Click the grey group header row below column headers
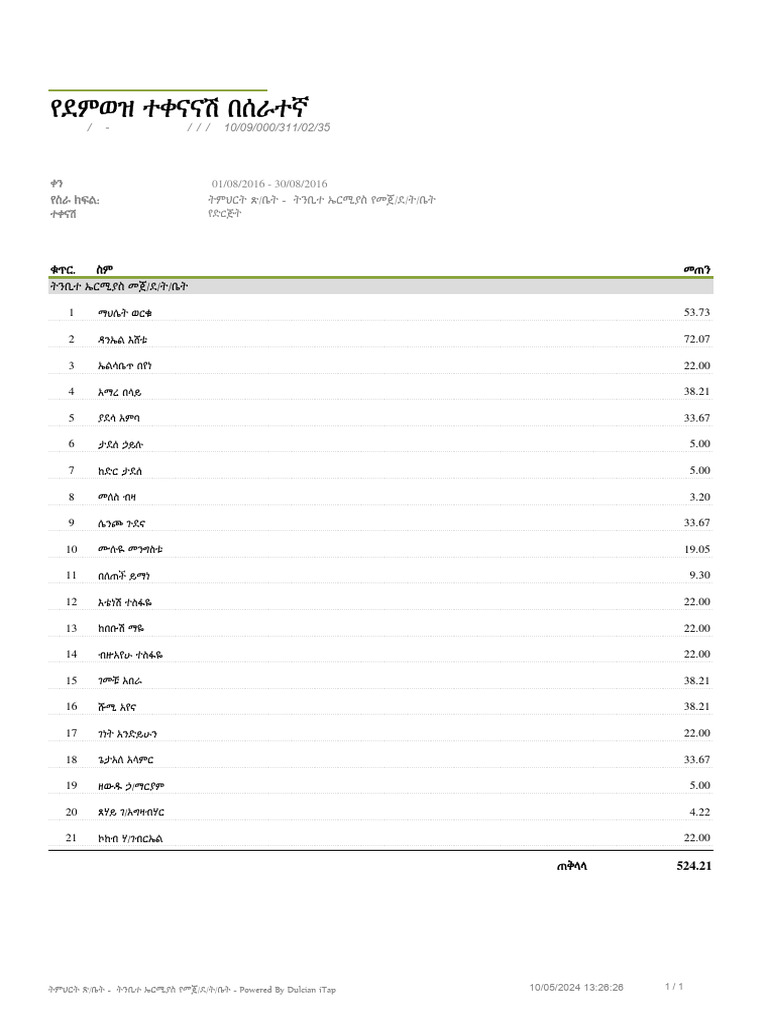The width and height of the screenshot is (768, 1024). coord(383,287)
